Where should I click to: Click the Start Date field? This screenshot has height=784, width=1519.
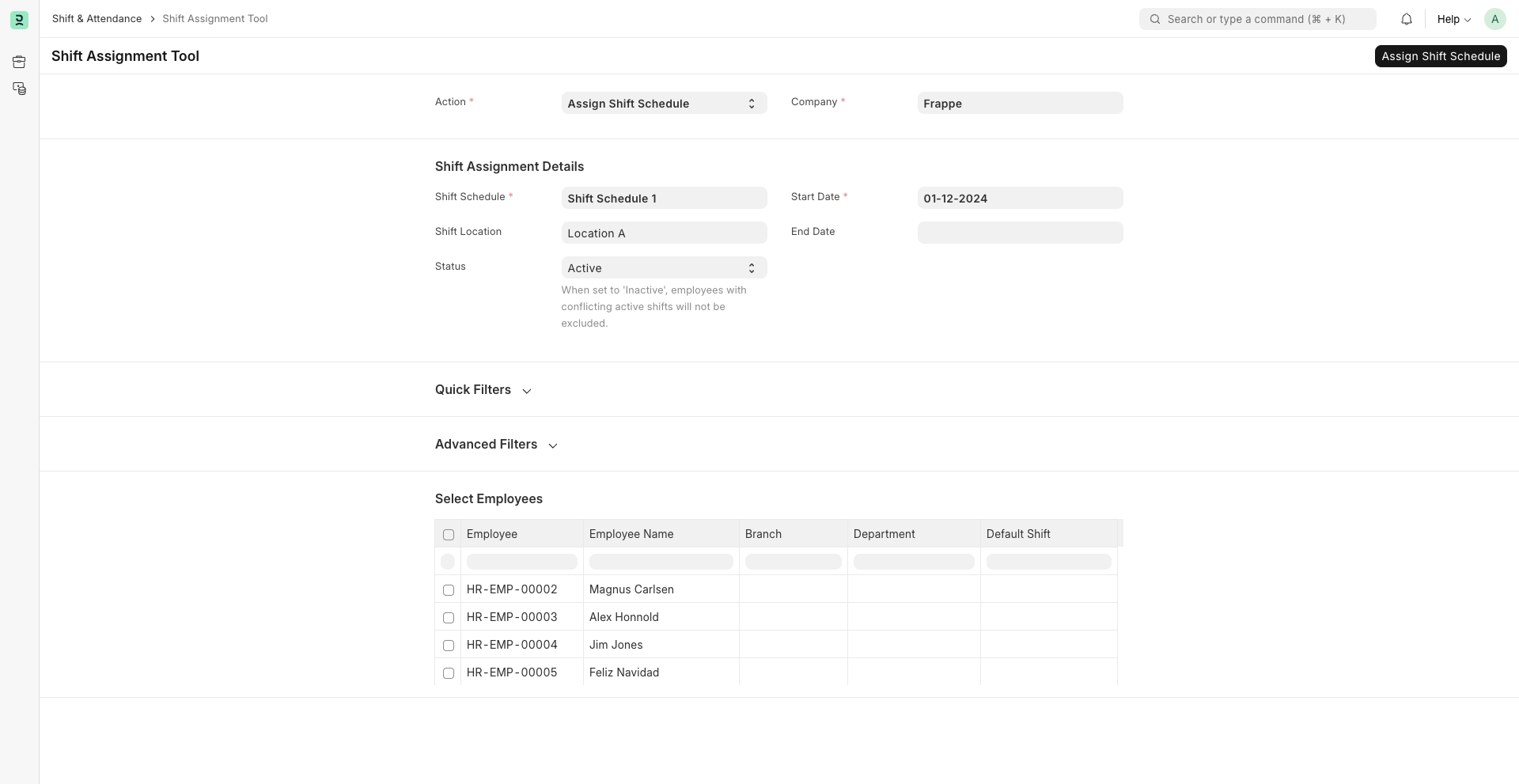coord(1019,198)
